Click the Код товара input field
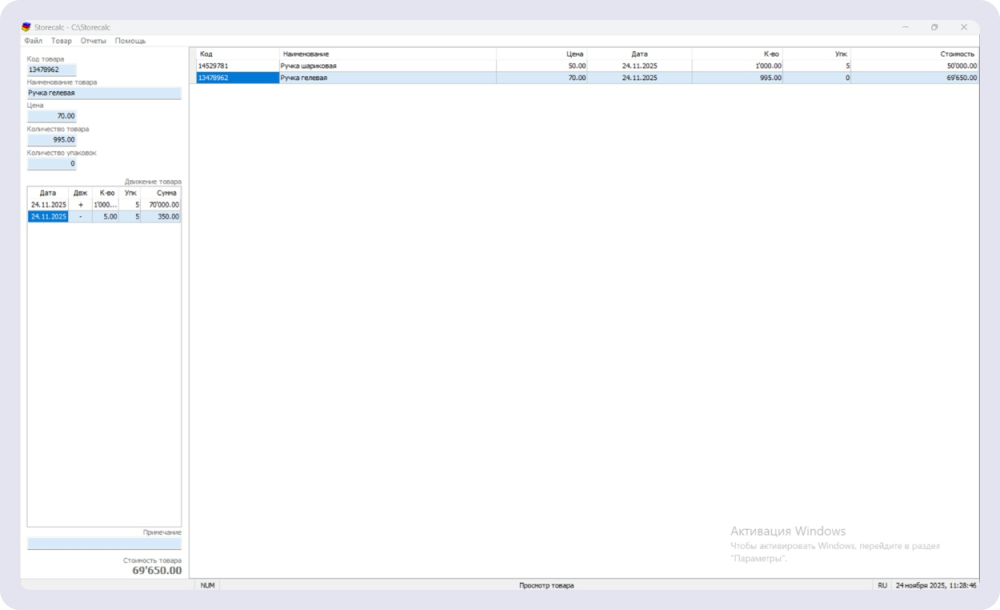 point(51,70)
